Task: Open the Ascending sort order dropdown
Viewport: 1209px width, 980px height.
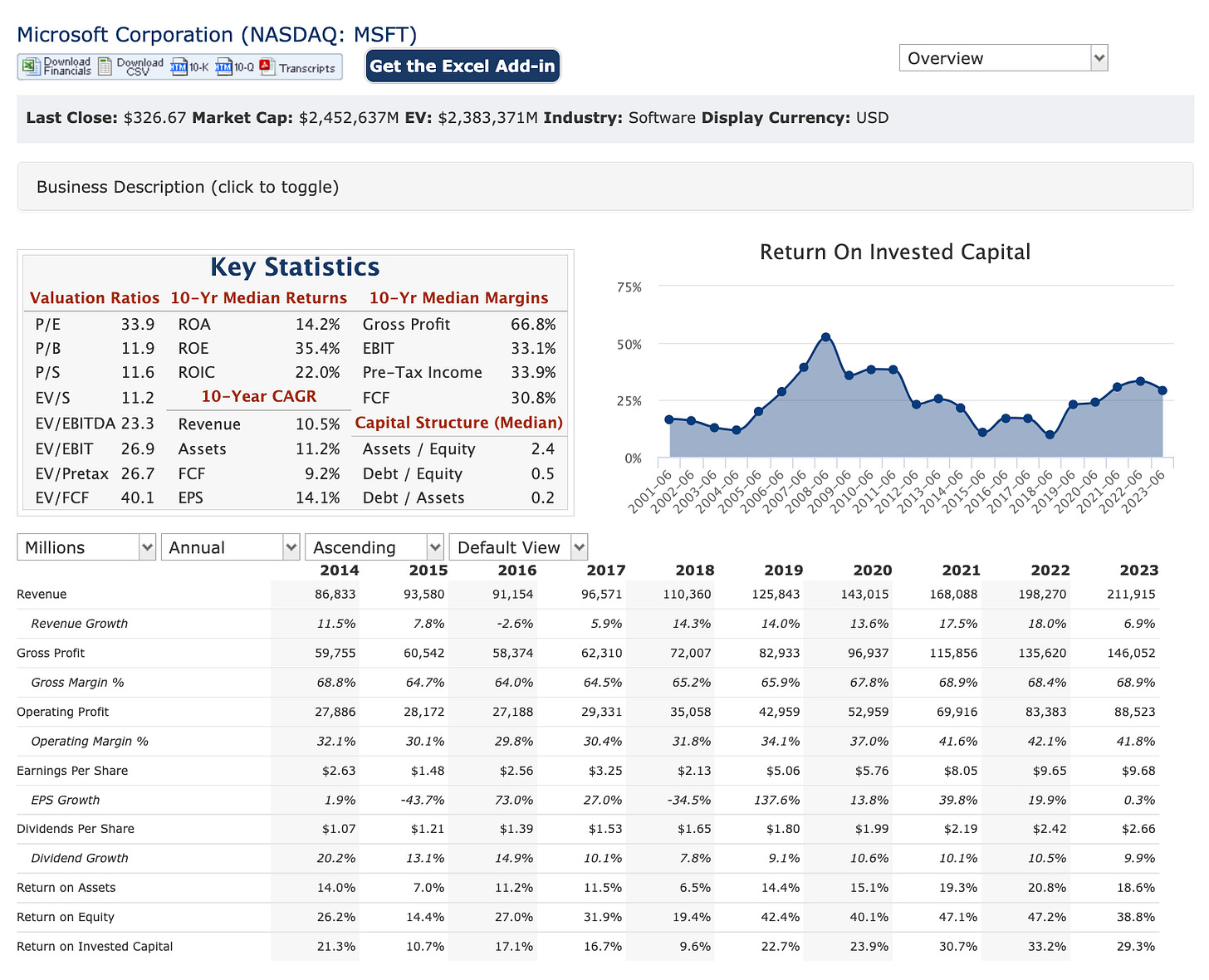Action: point(374,547)
